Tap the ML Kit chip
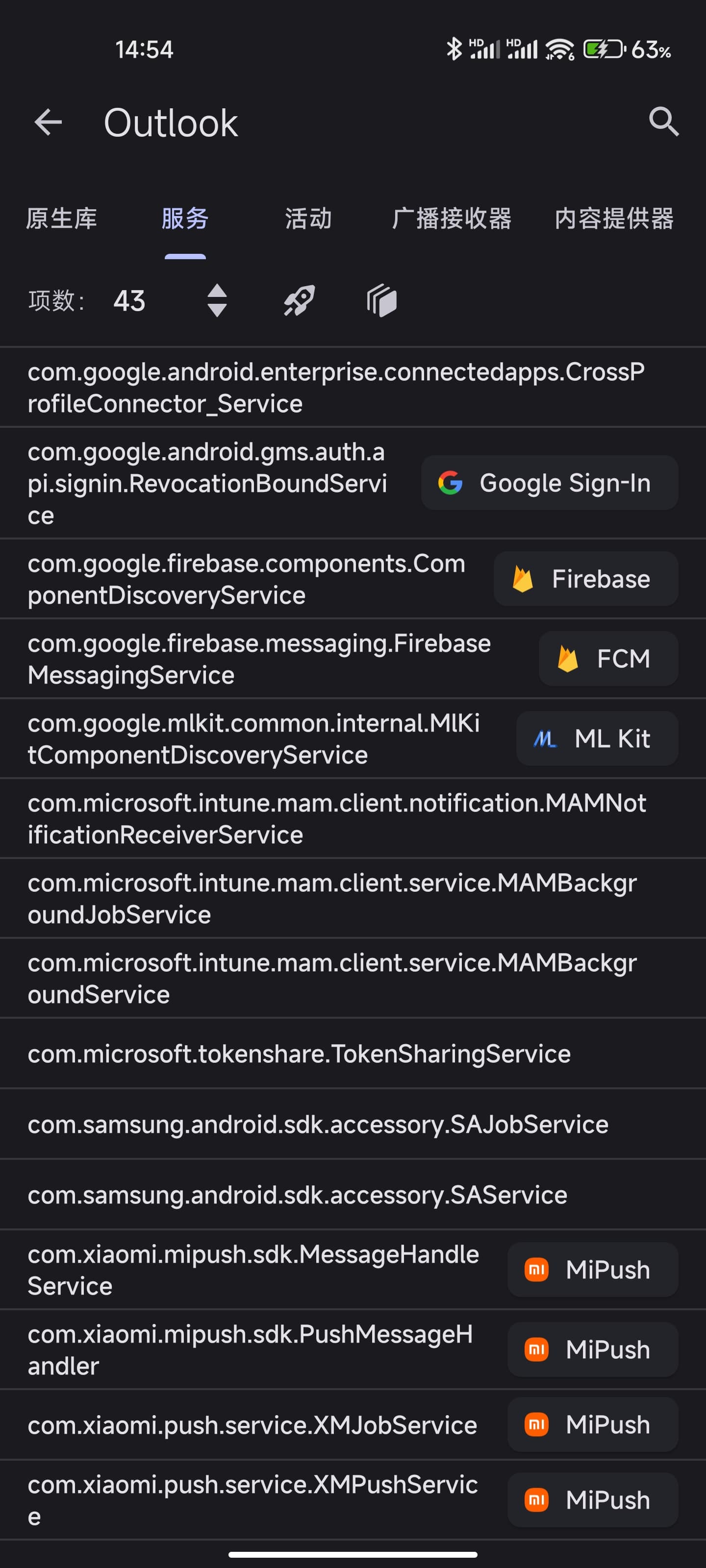 [597, 738]
